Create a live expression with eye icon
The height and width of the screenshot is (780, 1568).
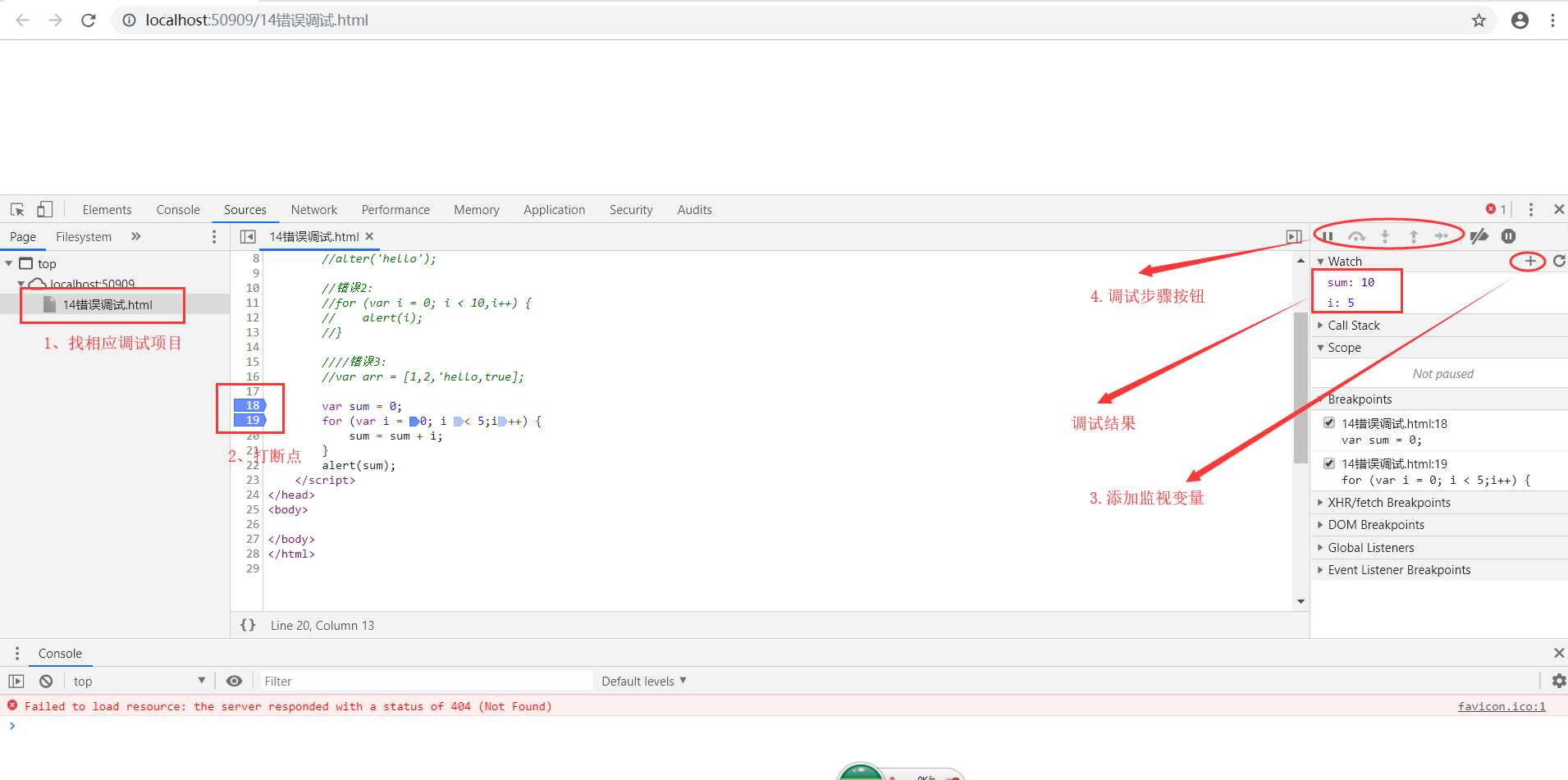234,681
